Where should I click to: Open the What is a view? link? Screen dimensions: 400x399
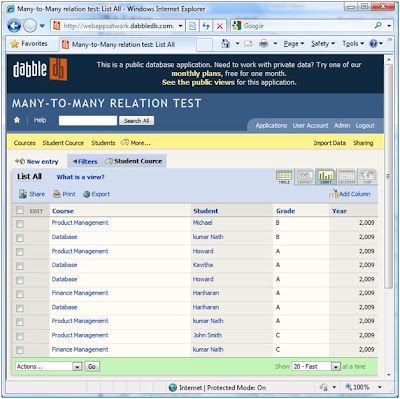coord(81,177)
